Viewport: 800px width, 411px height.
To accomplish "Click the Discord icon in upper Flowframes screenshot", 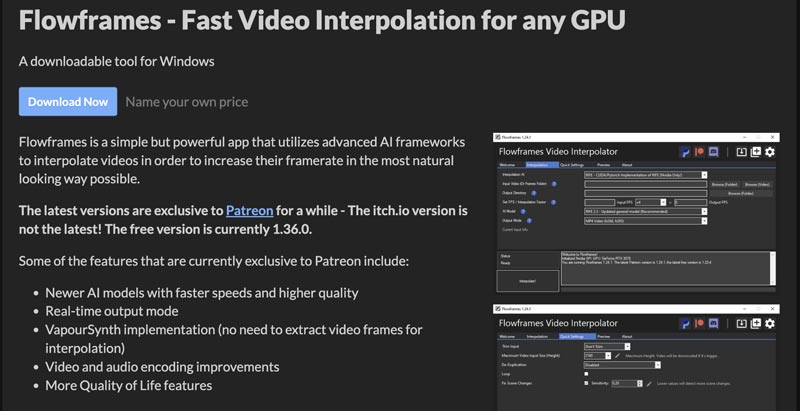I will tap(714, 152).
